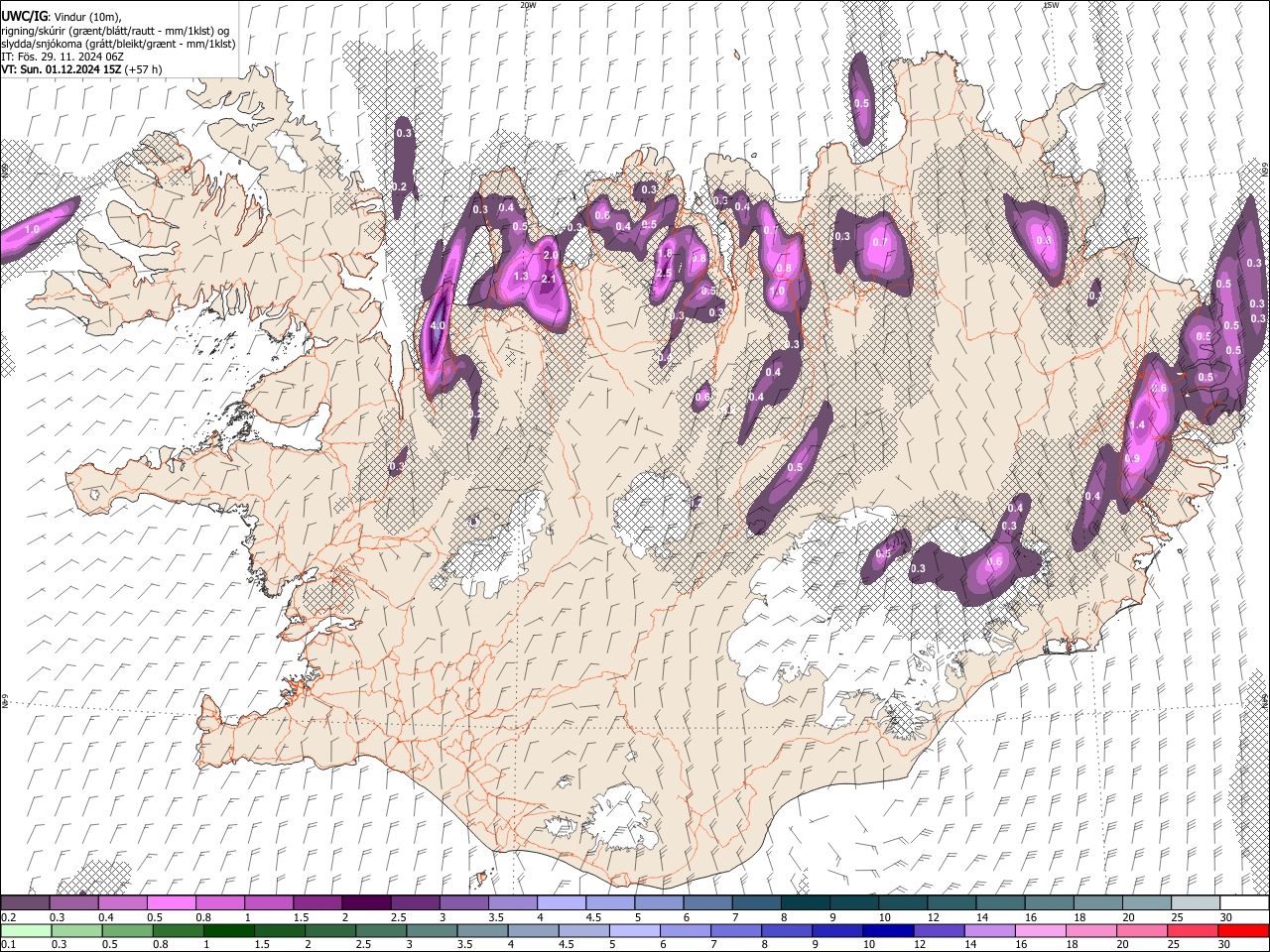Pick the dark teal 8–9 snow legend swatch
The image size is (1270, 952).
coord(805,903)
